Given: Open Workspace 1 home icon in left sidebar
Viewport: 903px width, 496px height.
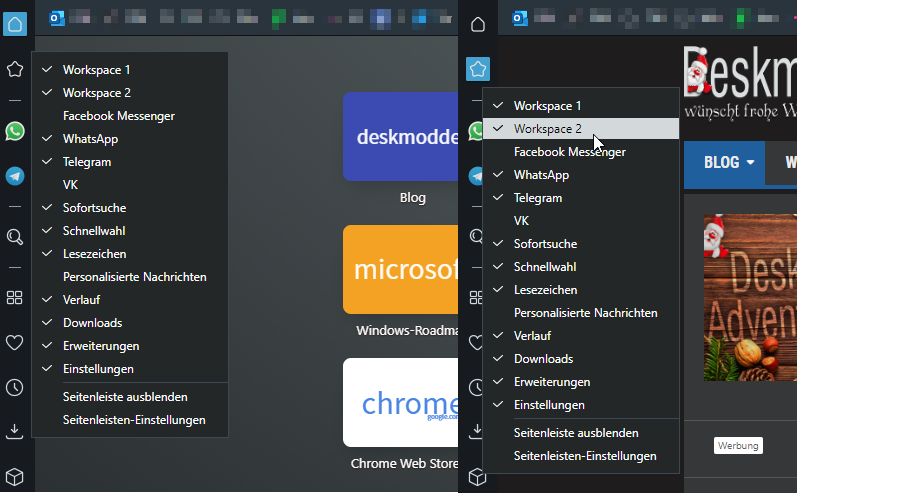Looking at the screenshot, I should pos(15,24).
